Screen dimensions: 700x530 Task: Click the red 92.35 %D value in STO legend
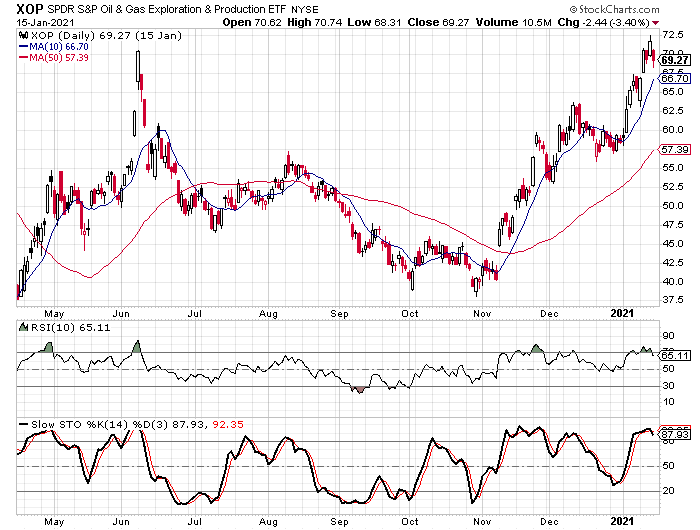click(228, 425)
